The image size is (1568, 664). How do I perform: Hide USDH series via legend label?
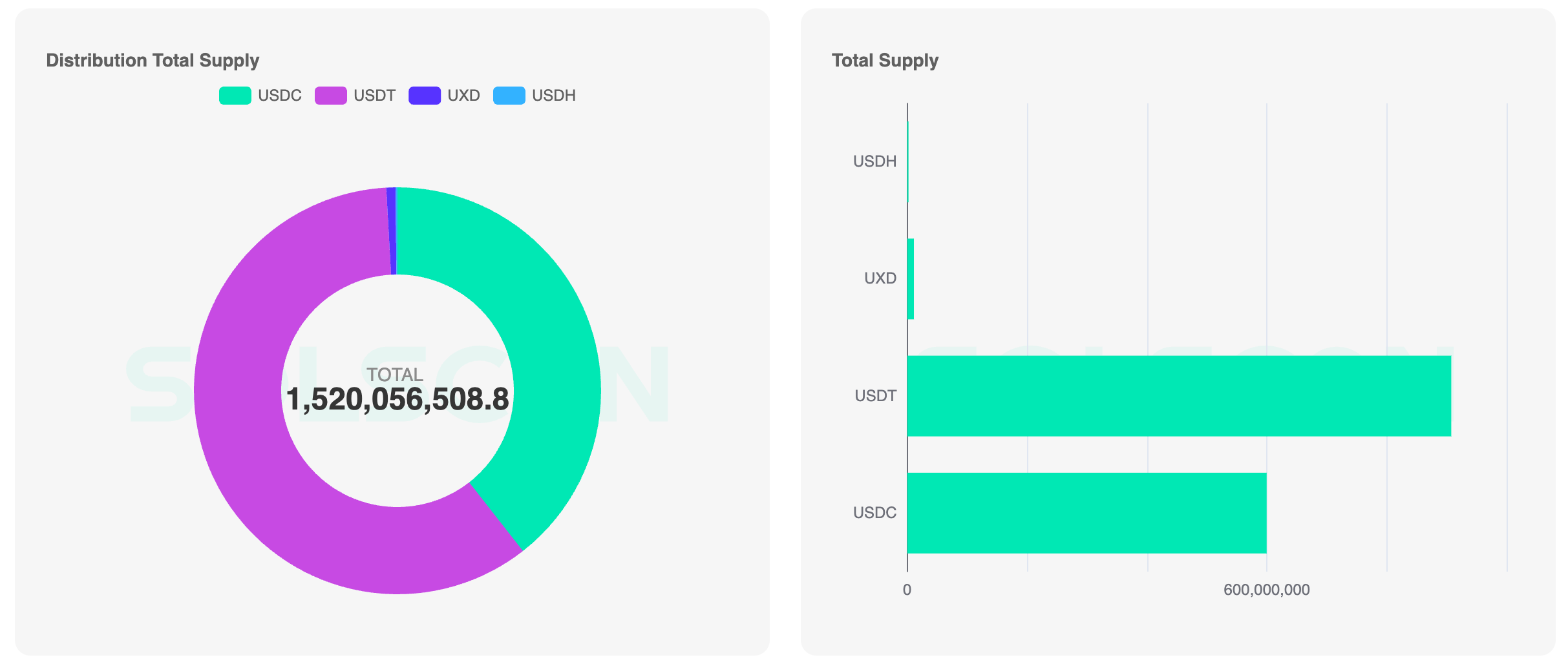(x=553, y=96)
